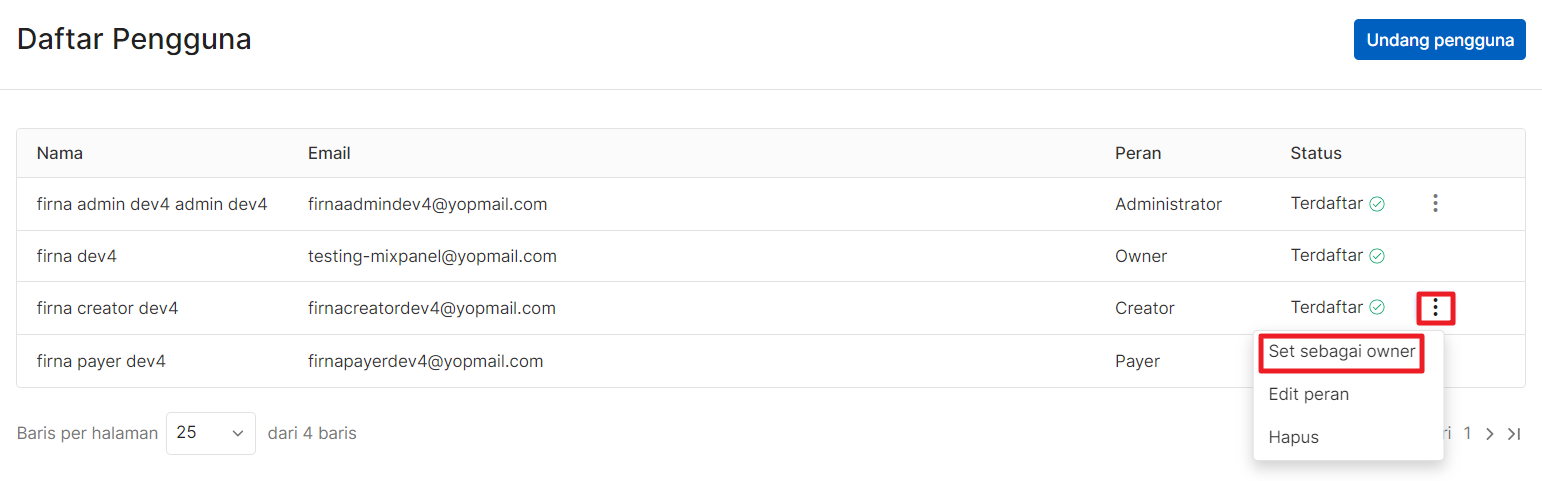Click the green check icon in Owner row
1542x481 pixels.
click(x=1377, y=256)
